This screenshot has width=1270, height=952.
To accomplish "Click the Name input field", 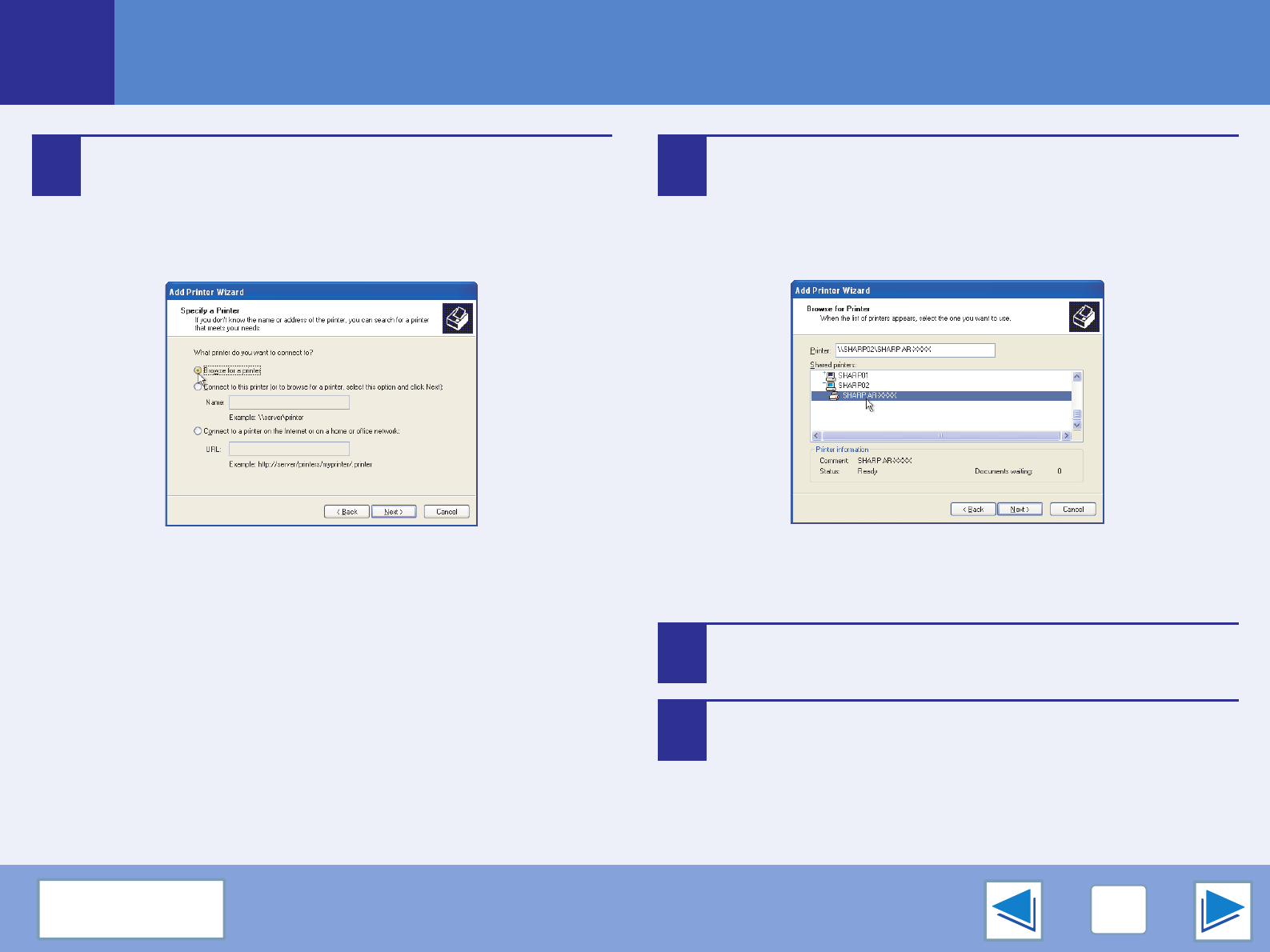I will [x=289, y=402].
